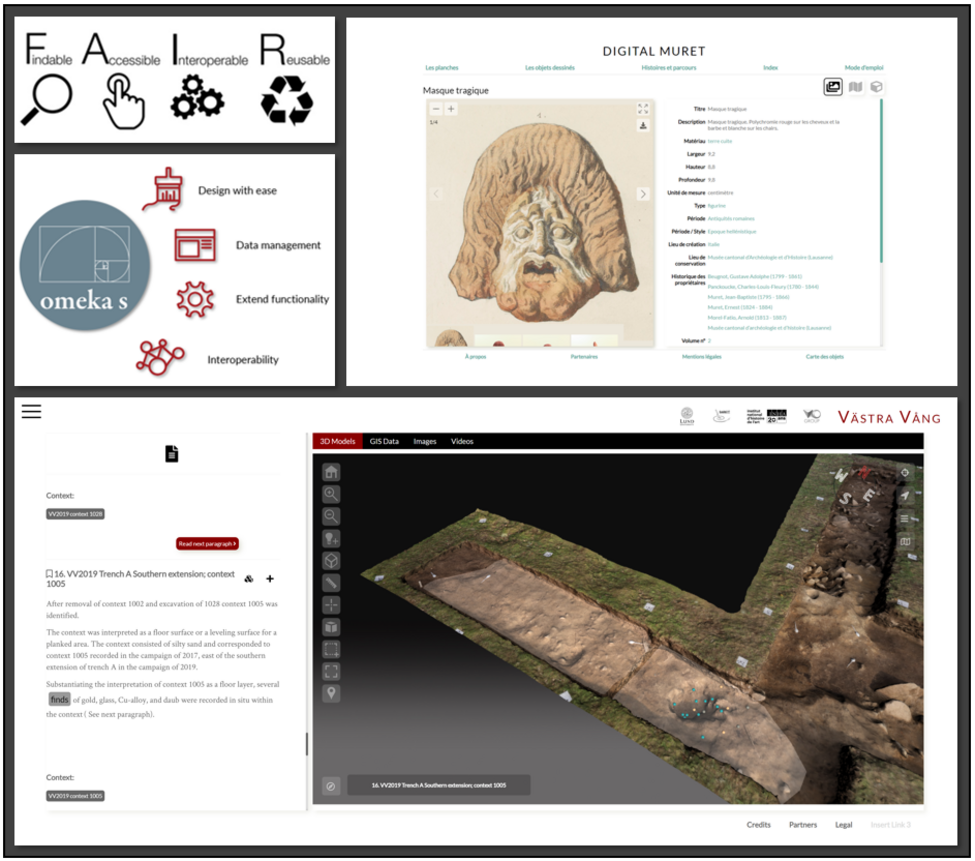Click the layers icon beside paragraph 16 title

(x=249, y=579)
